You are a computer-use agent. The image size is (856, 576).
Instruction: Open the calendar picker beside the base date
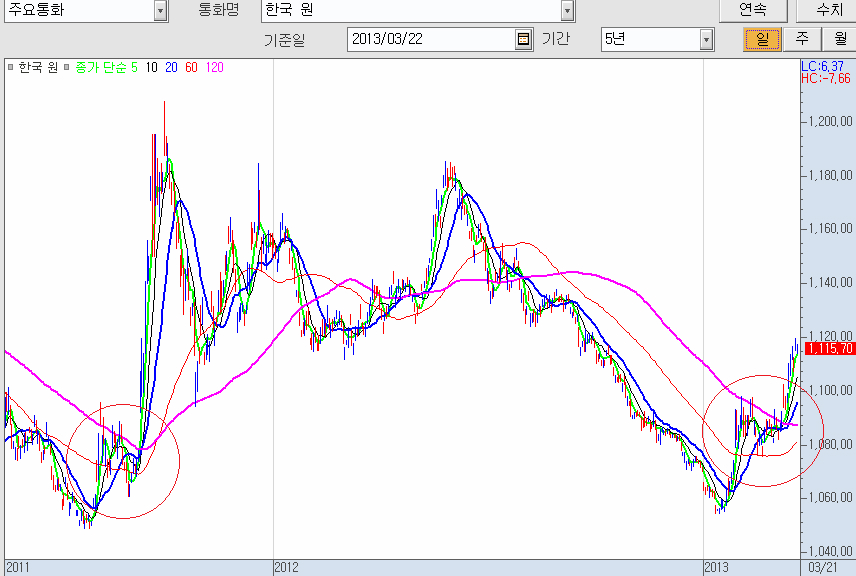(524, 40)
